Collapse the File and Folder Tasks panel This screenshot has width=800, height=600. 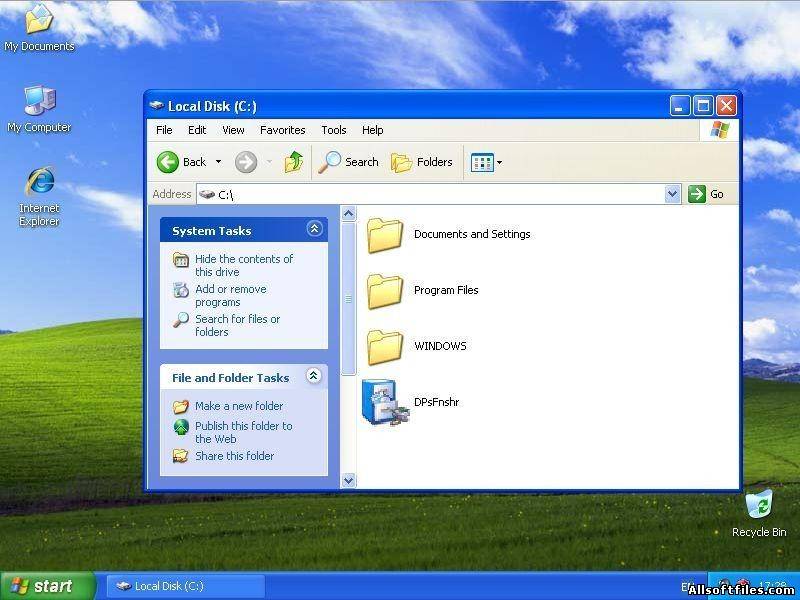tap(314, 376)
